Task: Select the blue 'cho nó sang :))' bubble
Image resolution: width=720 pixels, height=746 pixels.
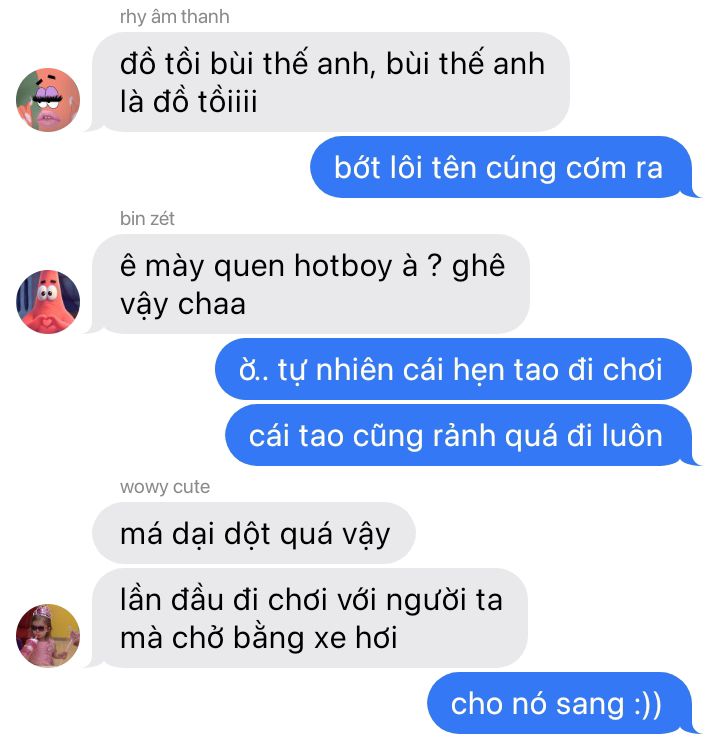Action: tap(560, 703)
